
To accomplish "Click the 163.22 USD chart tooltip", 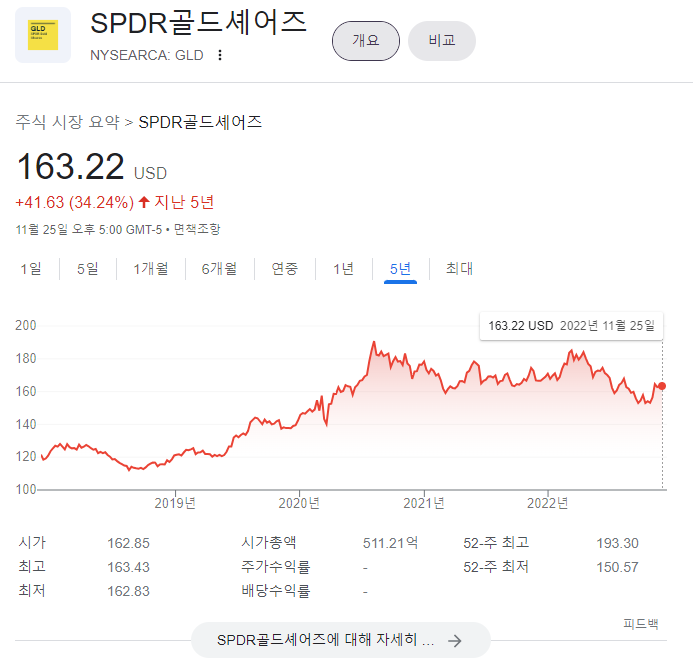I will tap(571, 326).
